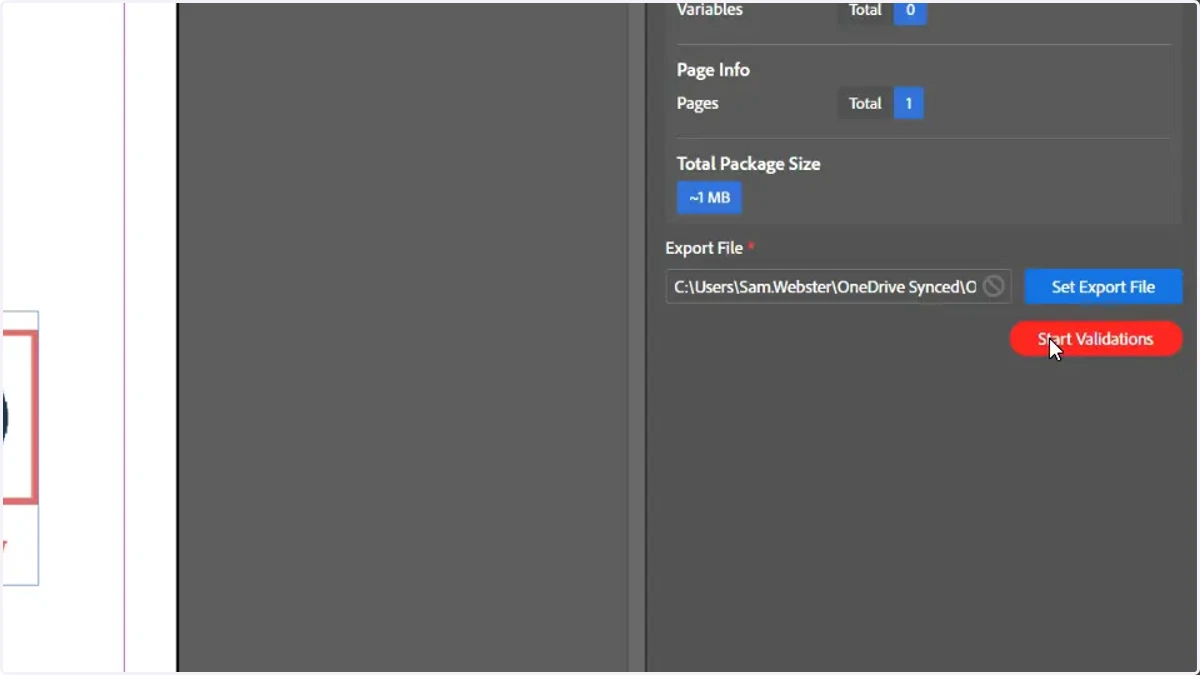Click the Start Validations button
1200x675 pixels.
1096,339
